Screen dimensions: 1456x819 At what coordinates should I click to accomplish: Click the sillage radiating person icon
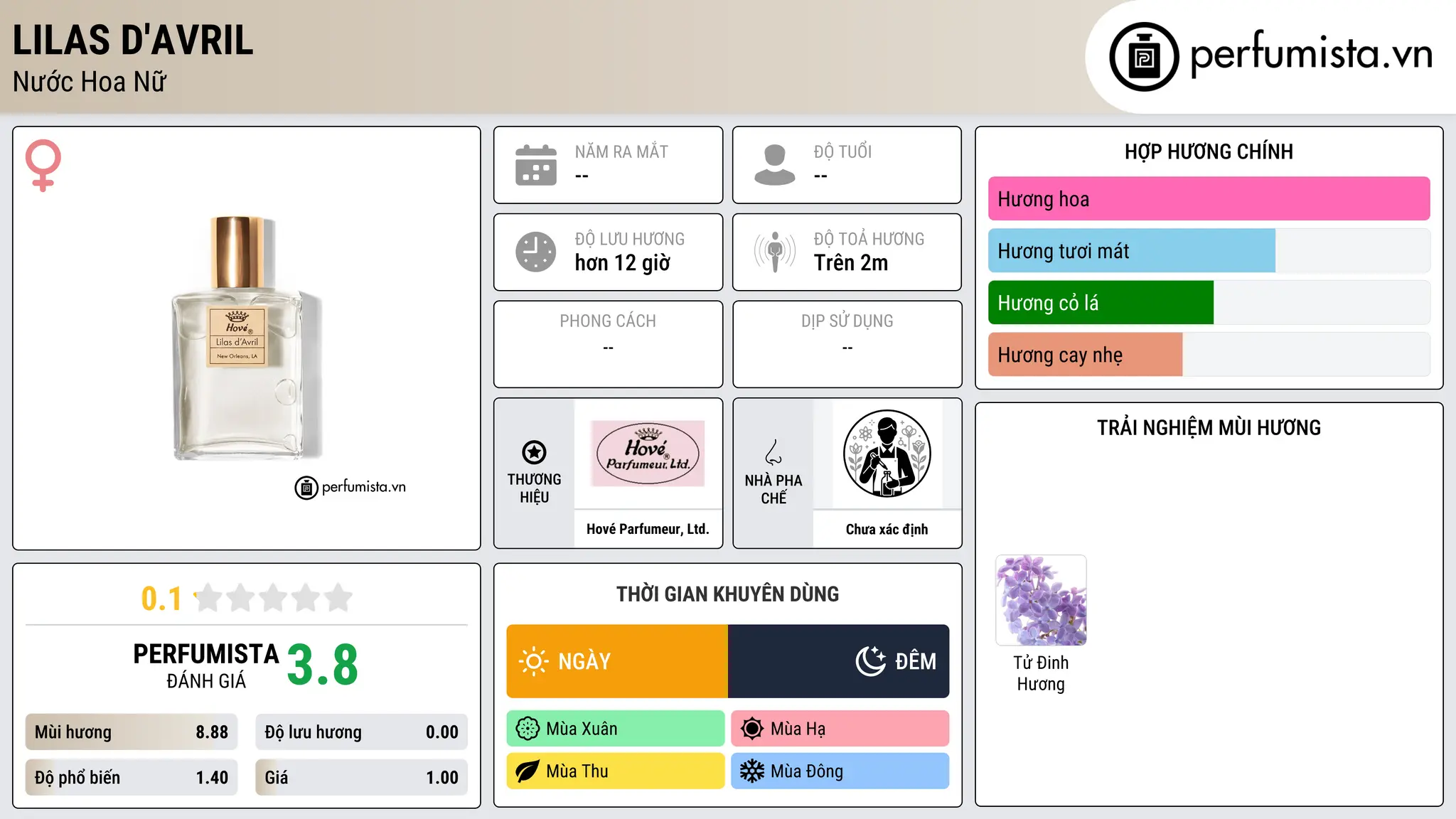(x=775, y=252)
